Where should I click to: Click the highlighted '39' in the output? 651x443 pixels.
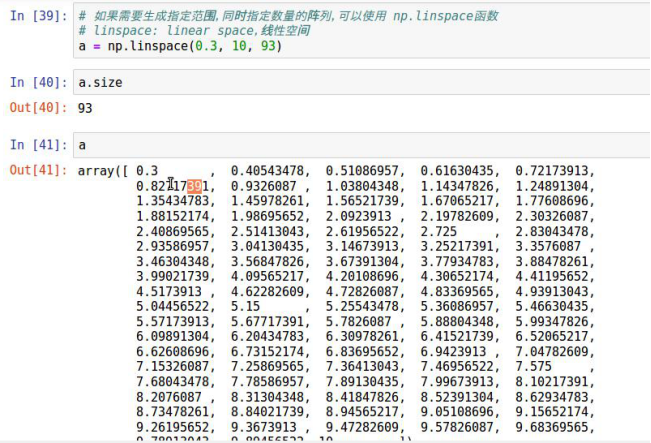pyautogui.click(x=194, y=186)
